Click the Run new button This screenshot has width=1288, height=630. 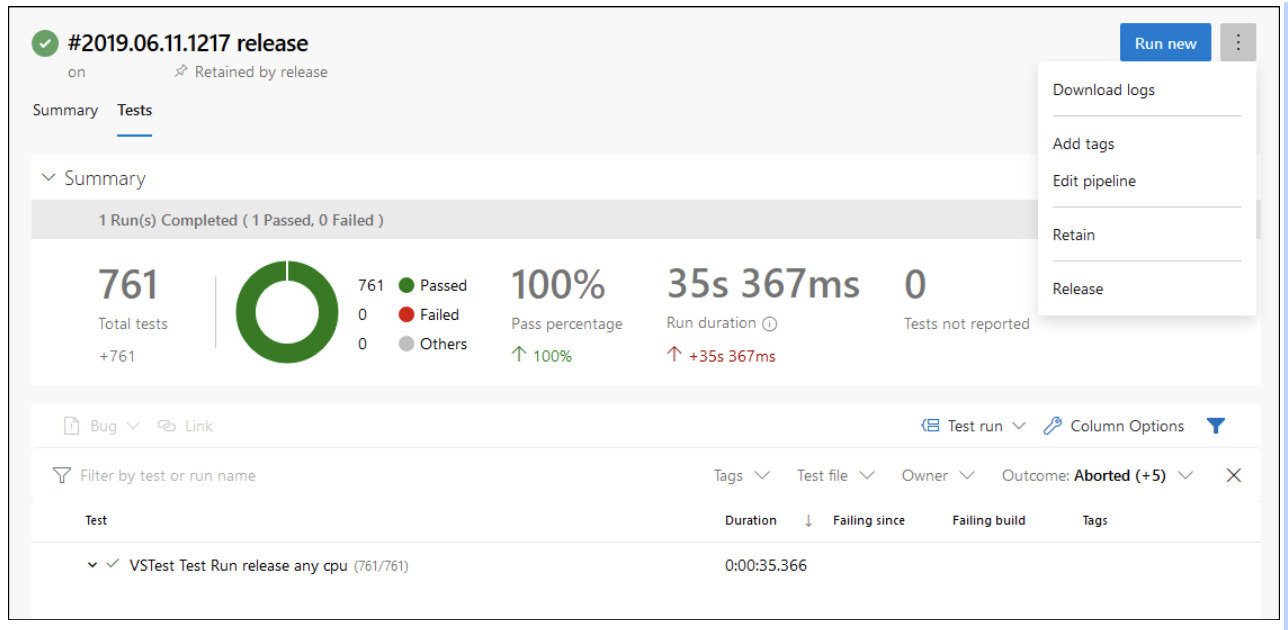point(1165,42)
